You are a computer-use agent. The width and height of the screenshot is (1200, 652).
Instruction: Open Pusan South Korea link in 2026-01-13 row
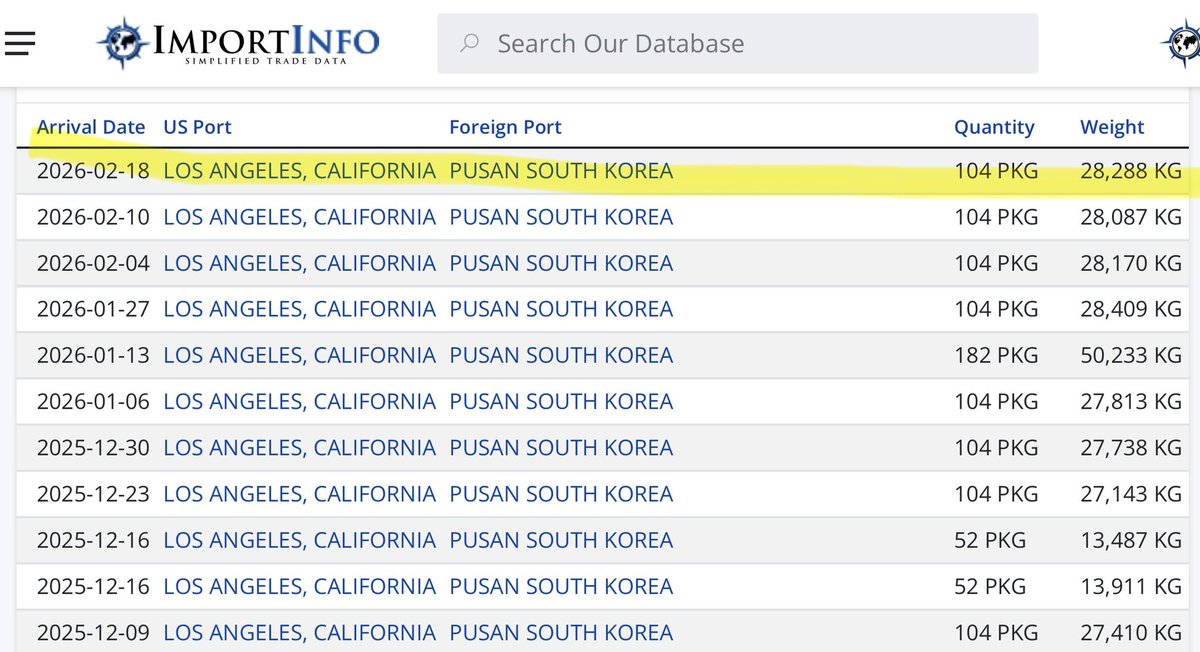[561, 355]
